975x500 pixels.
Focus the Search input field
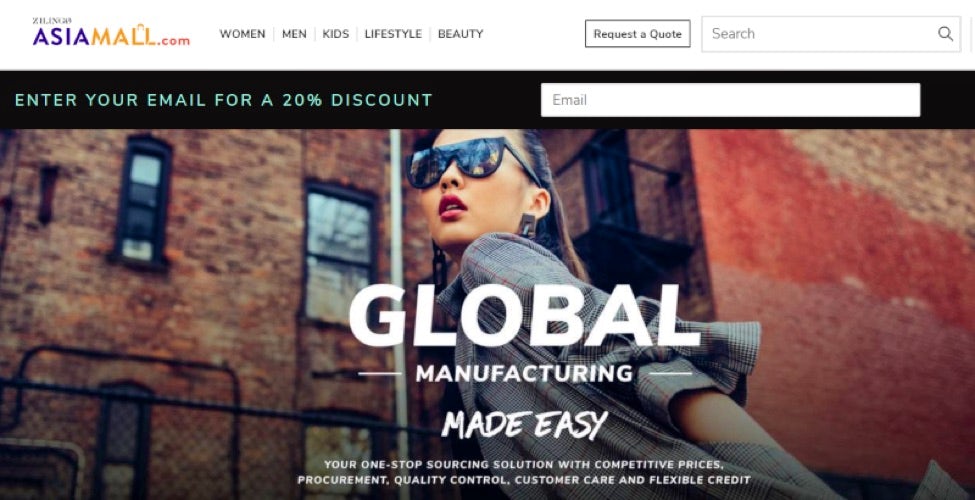tap(831, 34)
